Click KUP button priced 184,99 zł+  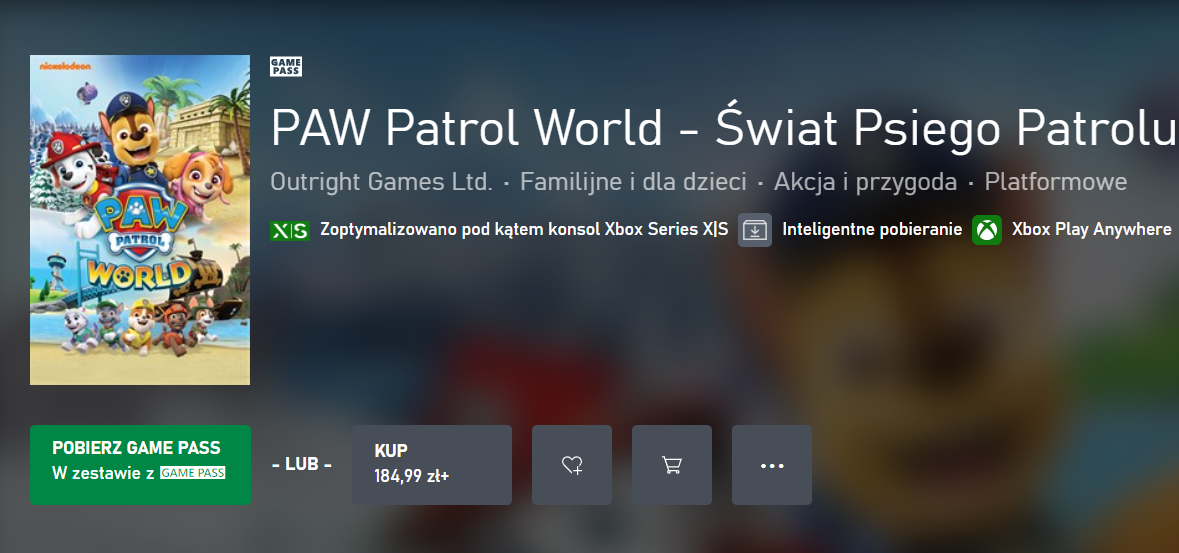432,465
